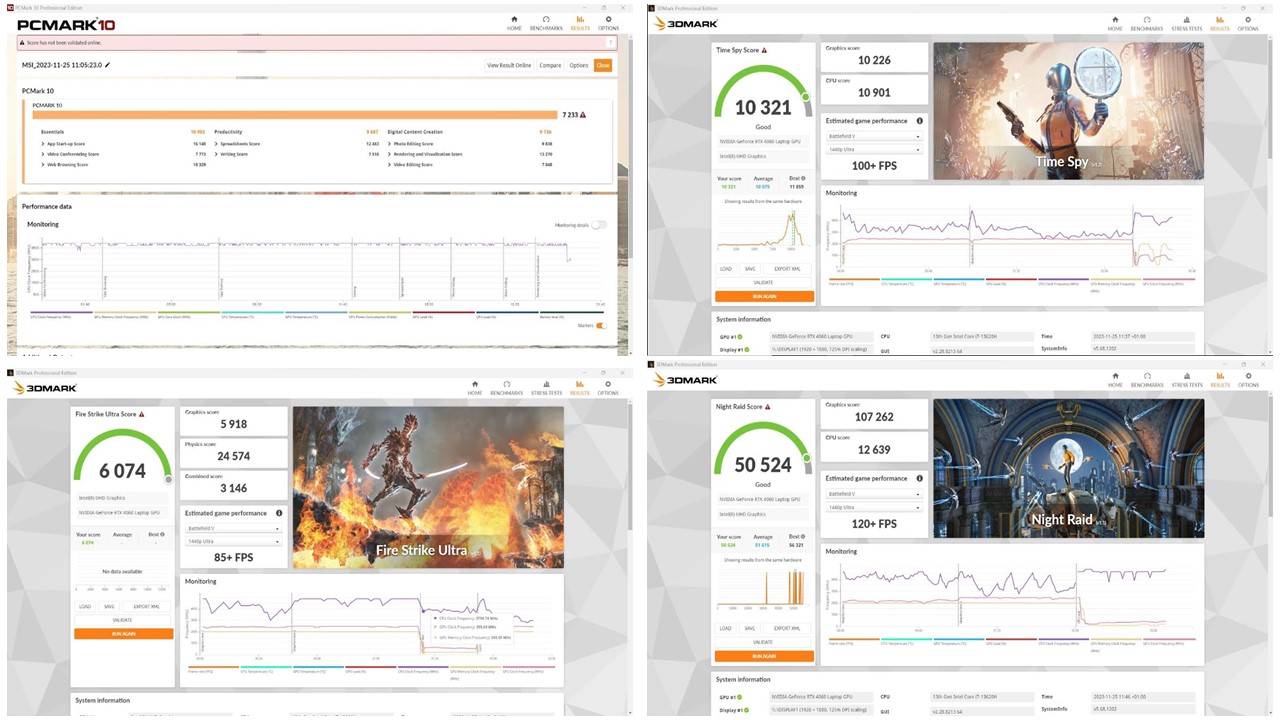
Task: Click the PCMark 10 score warning triangle
Action: coord(583,115)
